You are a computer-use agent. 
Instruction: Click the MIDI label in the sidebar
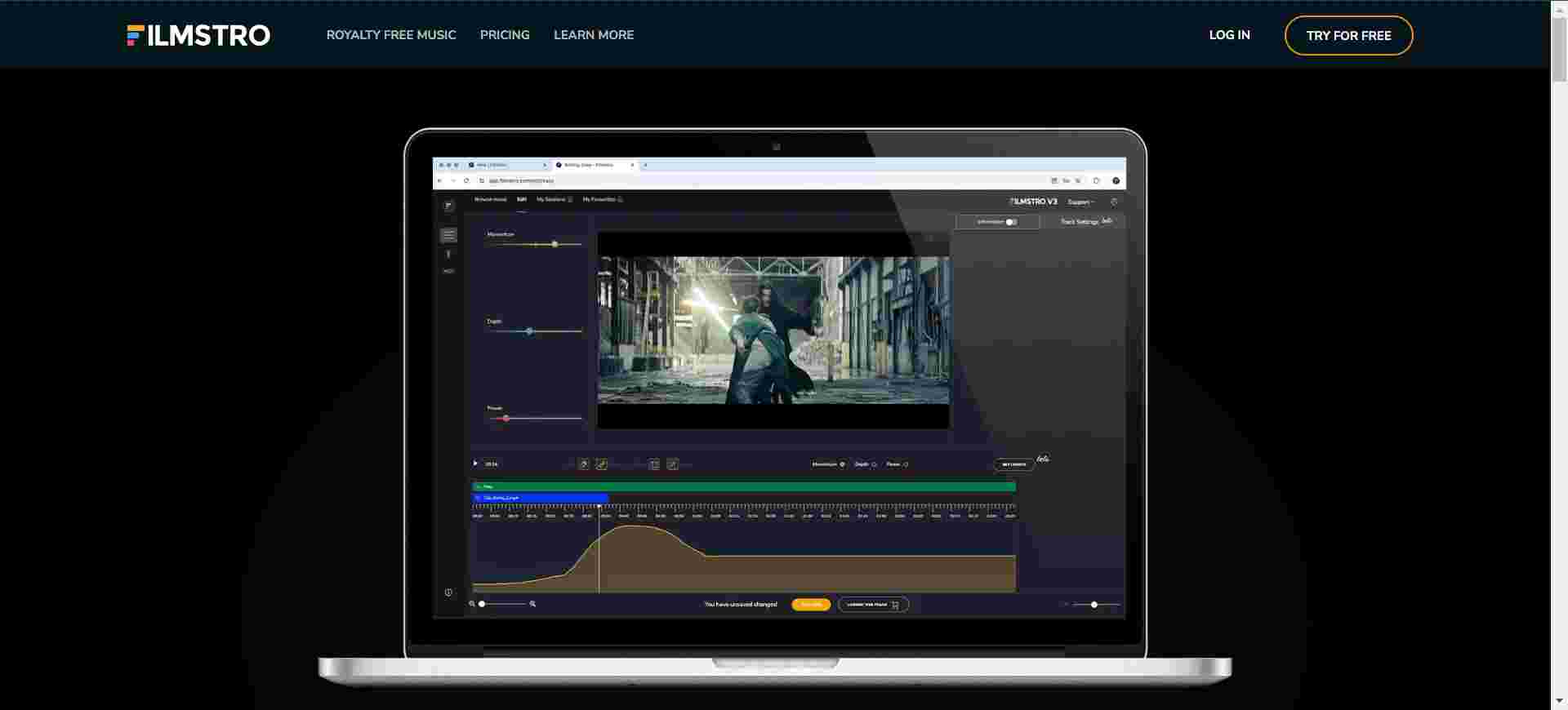click(x=448, y=271)
